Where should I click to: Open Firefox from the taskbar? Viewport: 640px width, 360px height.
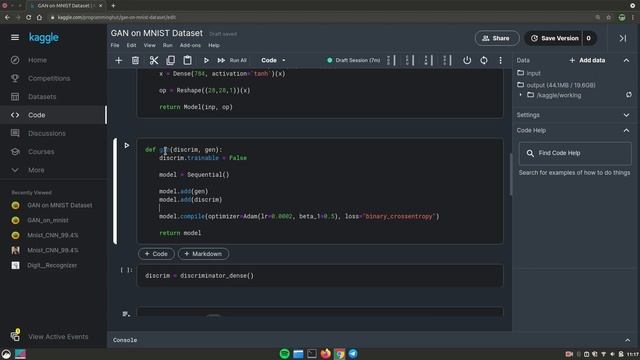pyautogui.click(x=325, y=353)
